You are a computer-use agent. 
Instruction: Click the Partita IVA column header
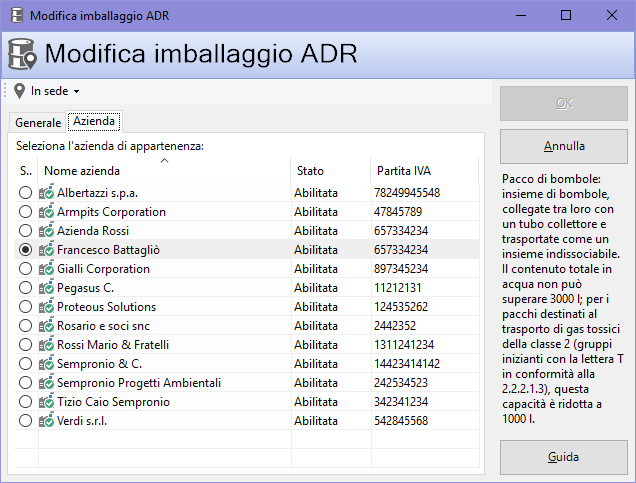[403, 171]
